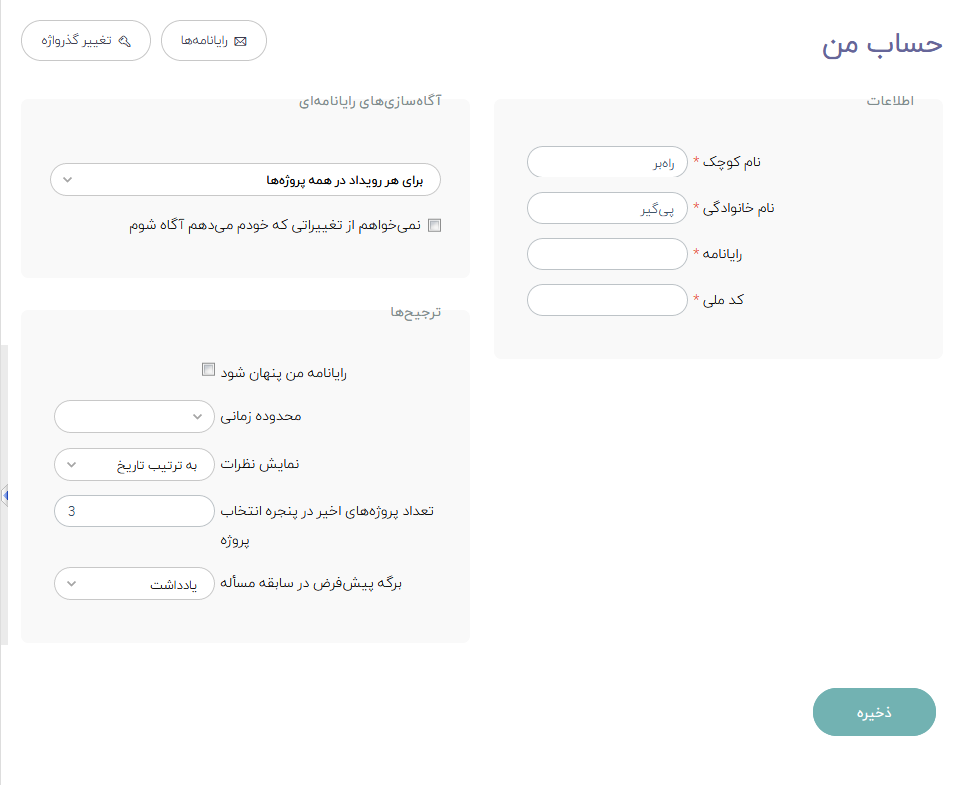Viewport: 963px width, 785px height.
Task: Click the نام خانوادگی input field
Action: (607, 208)
